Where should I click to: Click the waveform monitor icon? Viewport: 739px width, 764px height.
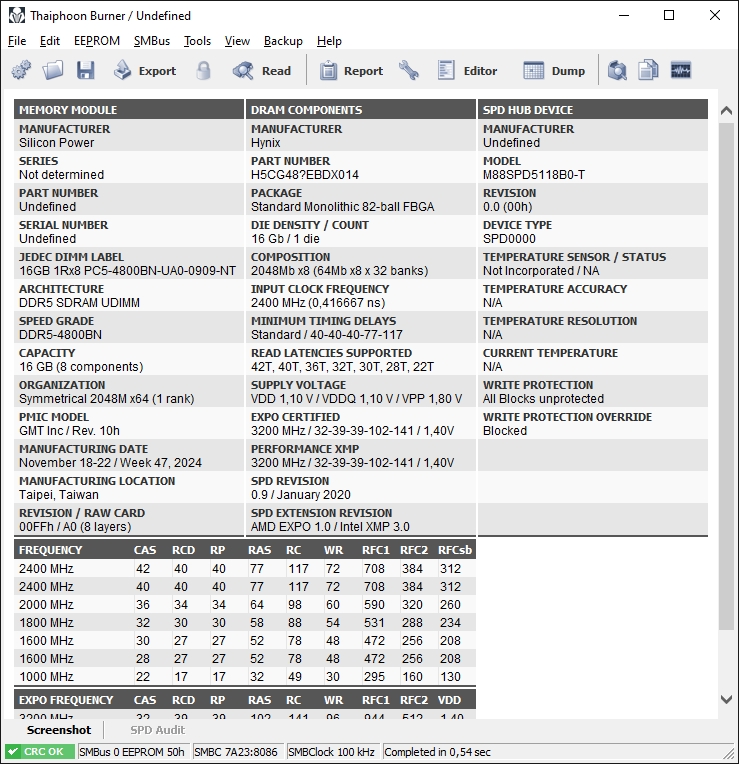[x=681, y=70]
